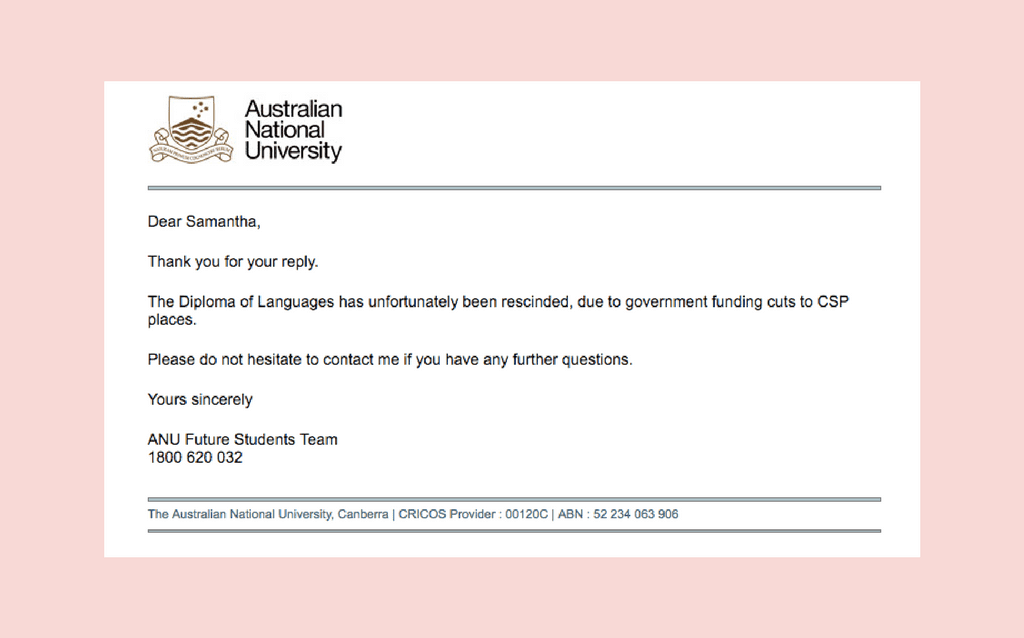
Task: Click 'ANU Future Students Team' signature
Action: point(242,439)
